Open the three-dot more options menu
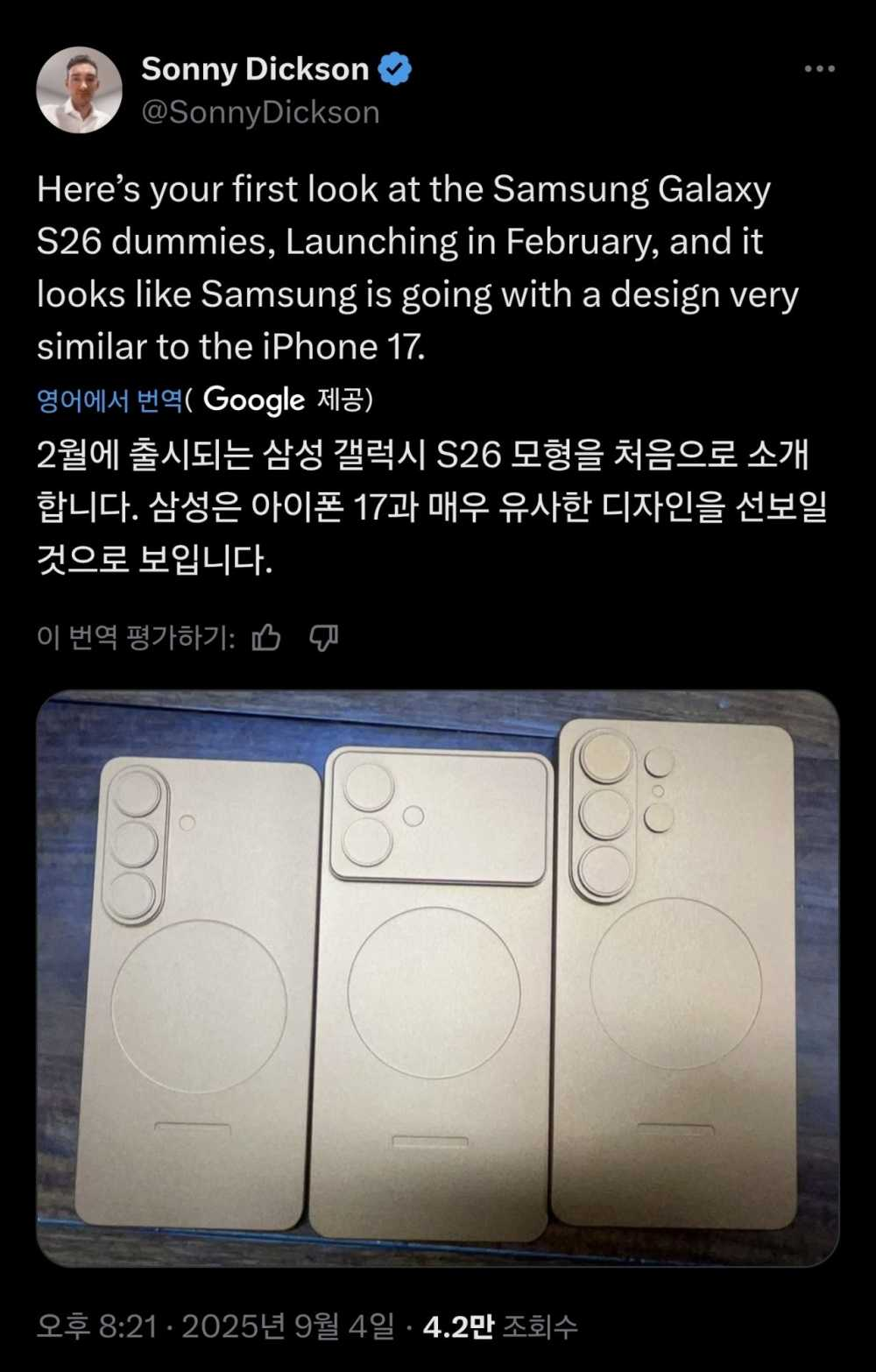876x1372 pixels. point(819,69)
